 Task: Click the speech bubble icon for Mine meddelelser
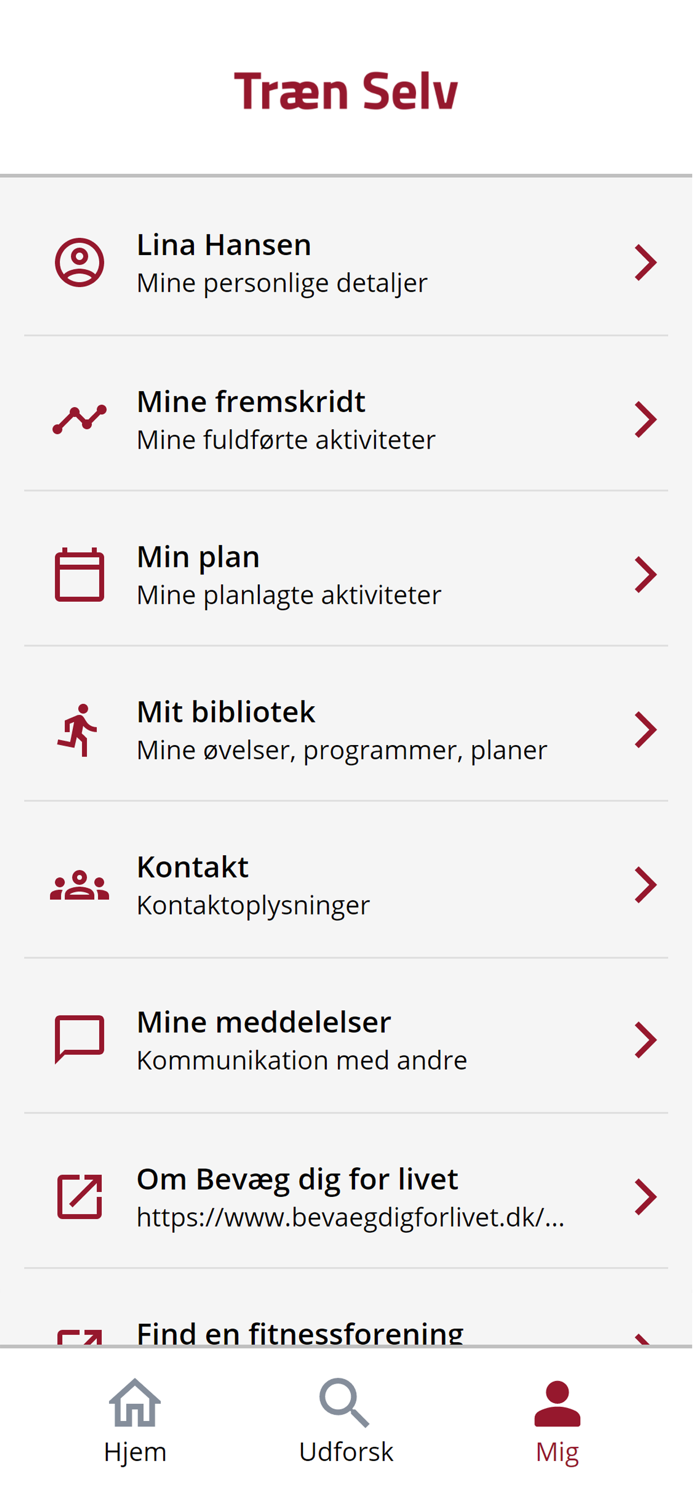tap(79, 1038)
